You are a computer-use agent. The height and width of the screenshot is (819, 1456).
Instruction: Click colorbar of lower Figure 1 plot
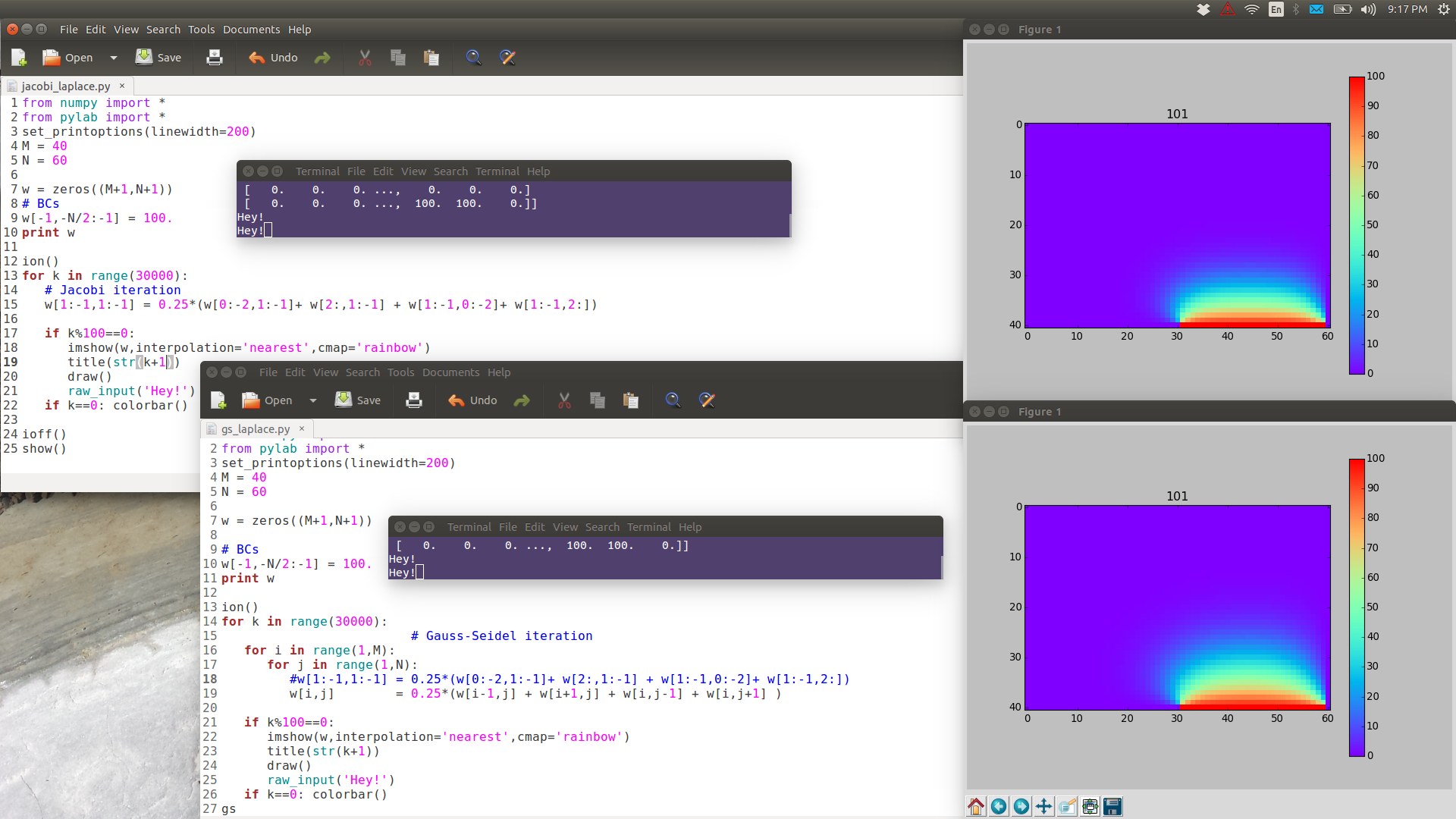(x=1357, y=607)
